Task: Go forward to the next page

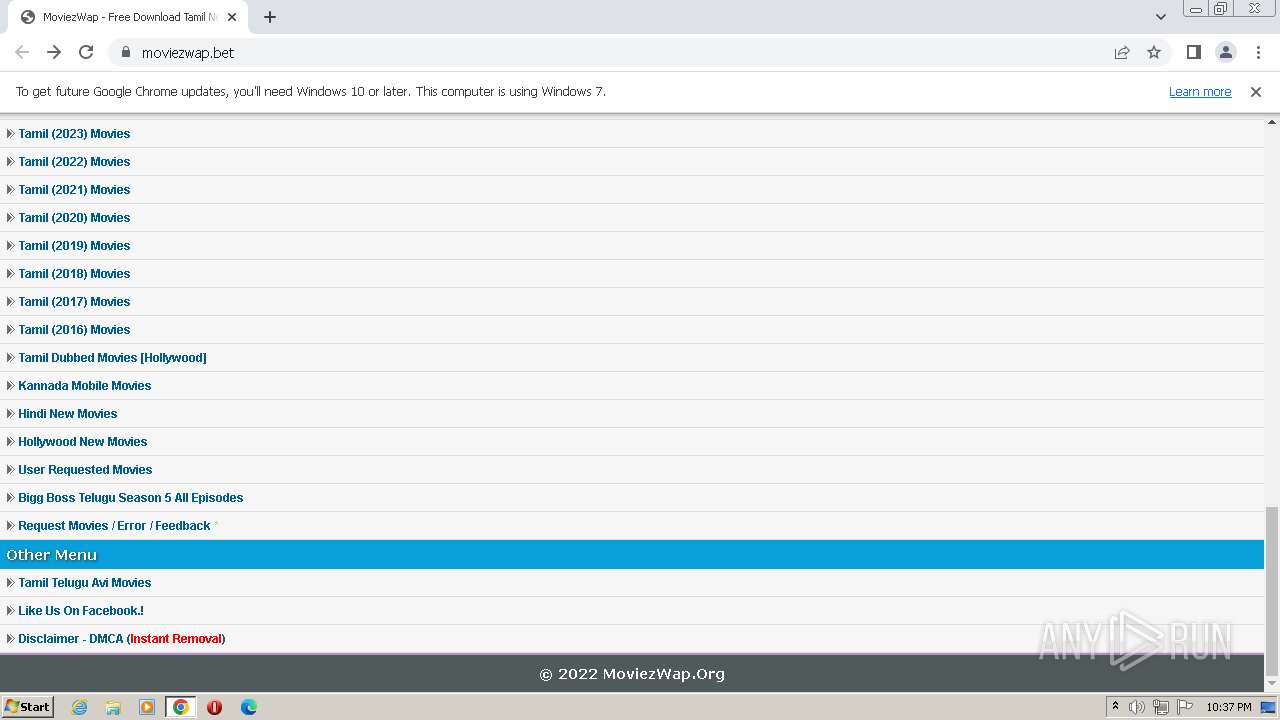Action: coord(54,52)
